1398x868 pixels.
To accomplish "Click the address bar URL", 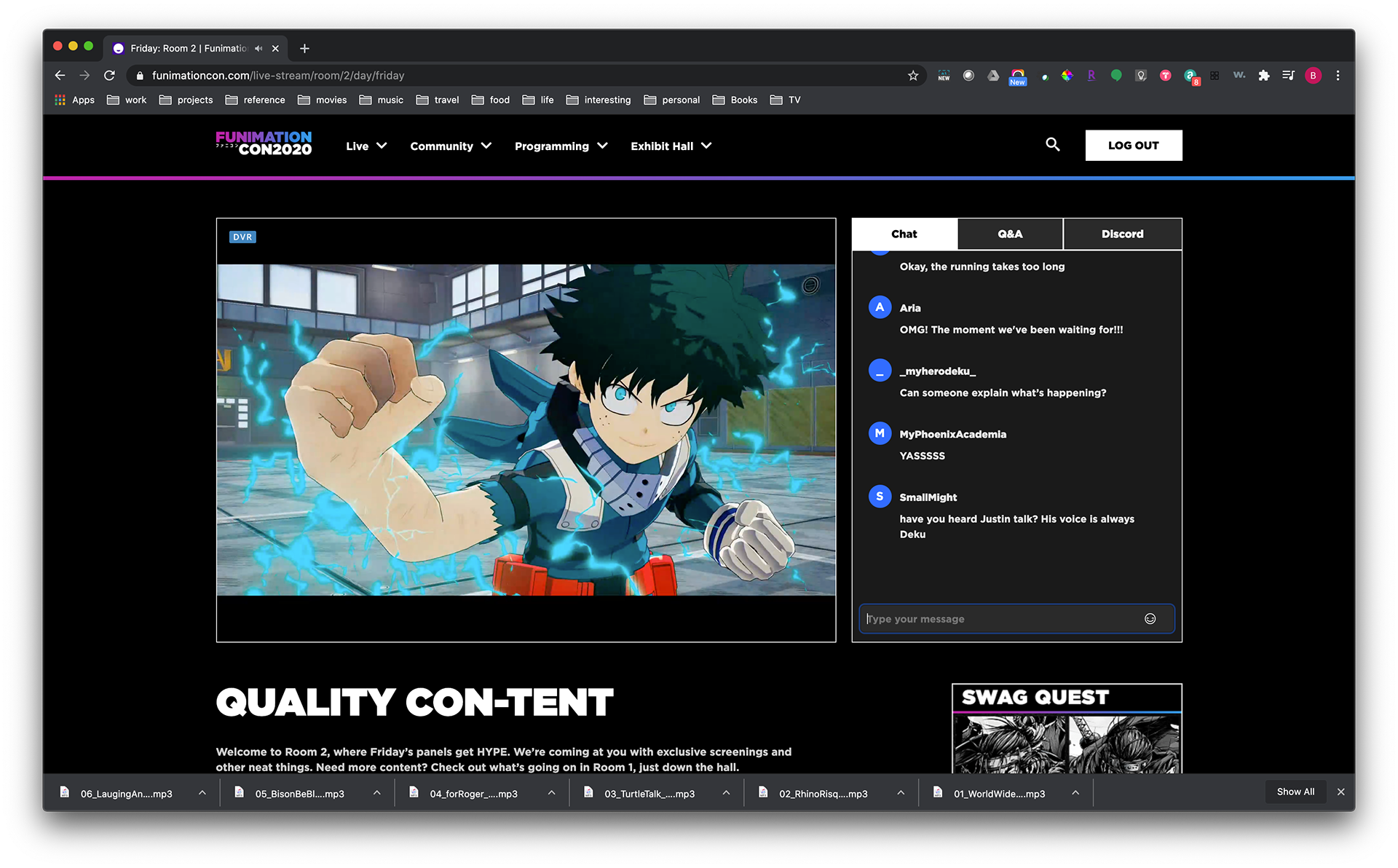I will click(x=278, y=76).
